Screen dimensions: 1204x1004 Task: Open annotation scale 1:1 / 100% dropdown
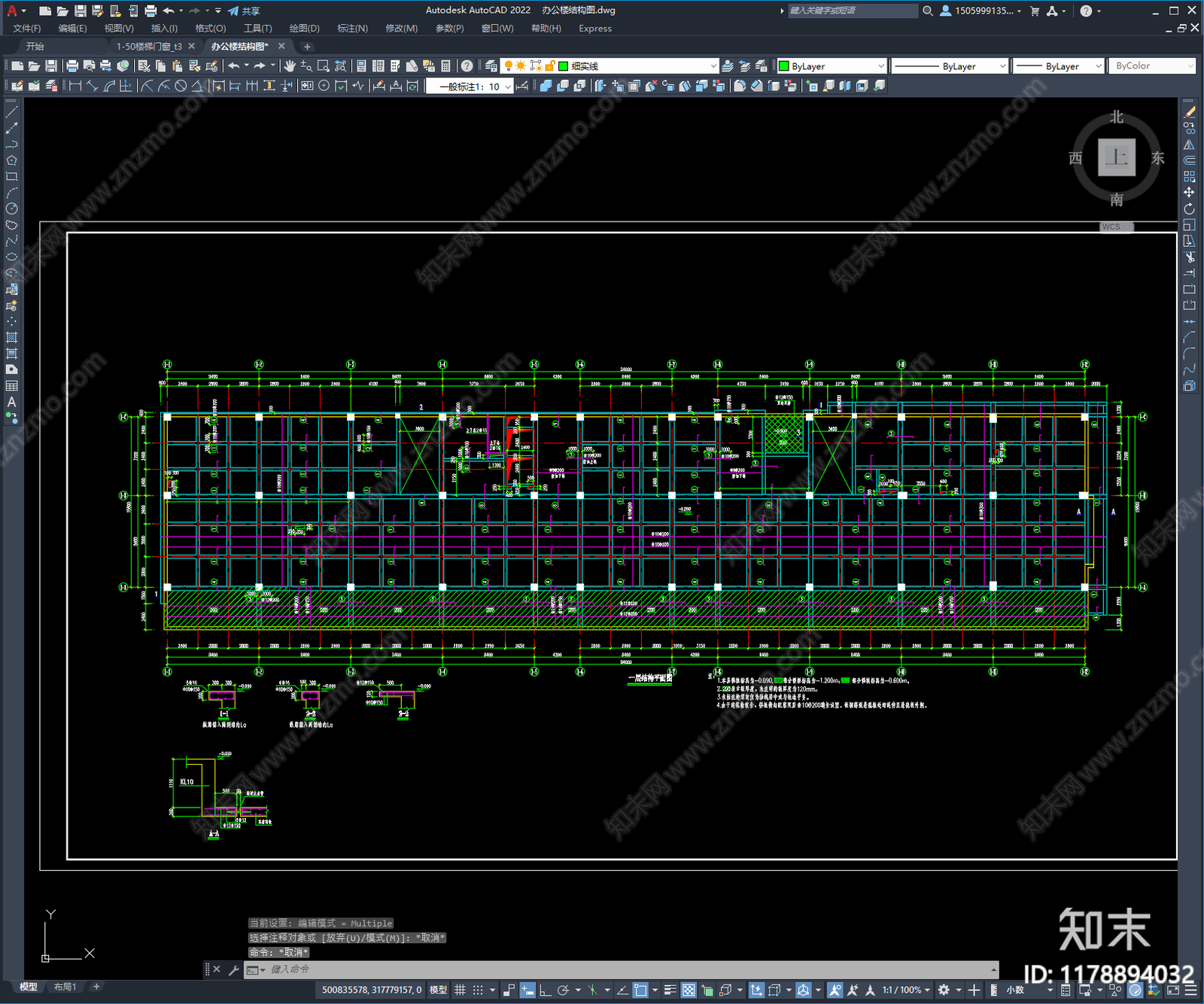point(907,990)
